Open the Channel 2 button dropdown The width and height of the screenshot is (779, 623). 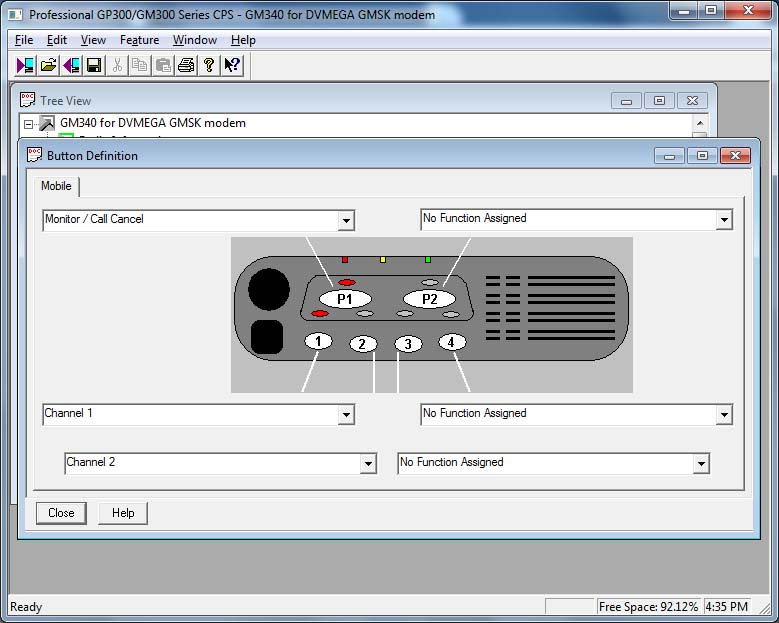point(368,464)
